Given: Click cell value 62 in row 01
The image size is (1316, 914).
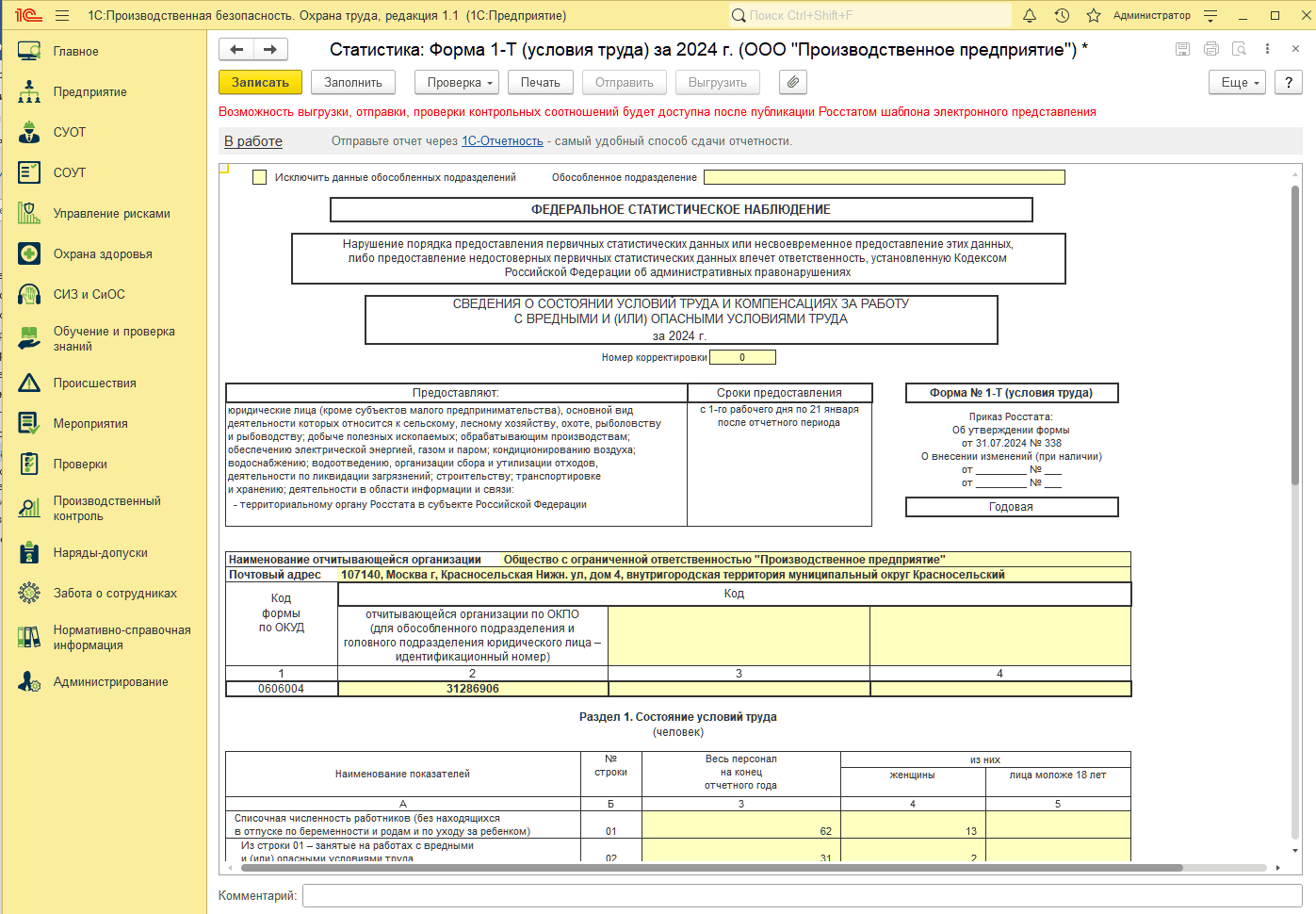Looking at the screenshot, I should point(741,824).
